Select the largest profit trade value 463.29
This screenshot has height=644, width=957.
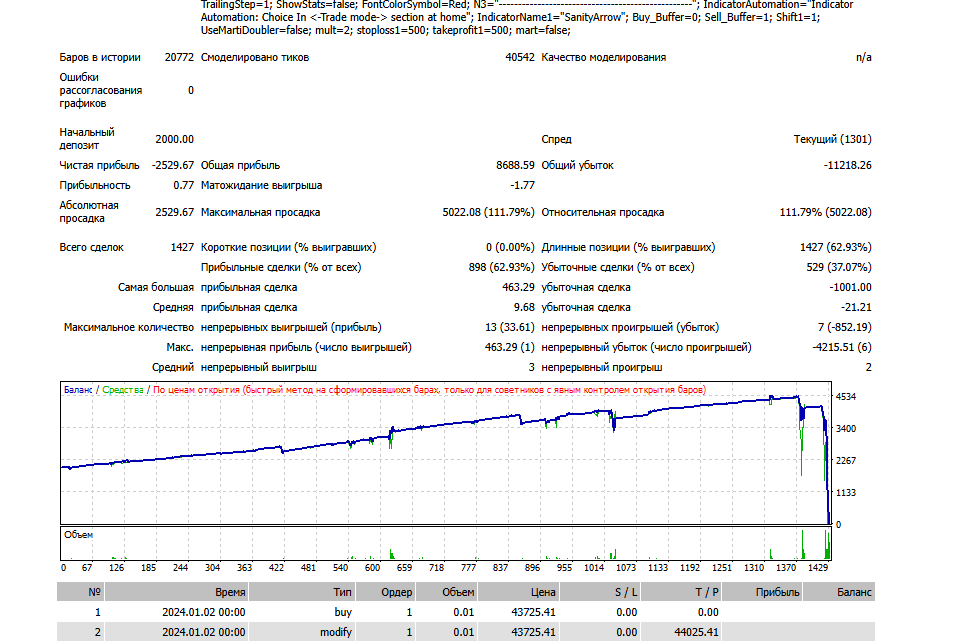click(x=518, y=288)
